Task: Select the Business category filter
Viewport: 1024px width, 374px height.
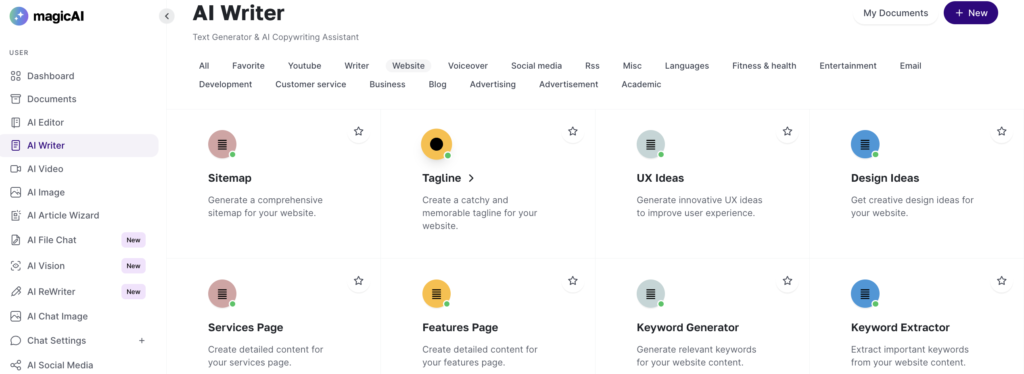Action: tap(387, 85)
